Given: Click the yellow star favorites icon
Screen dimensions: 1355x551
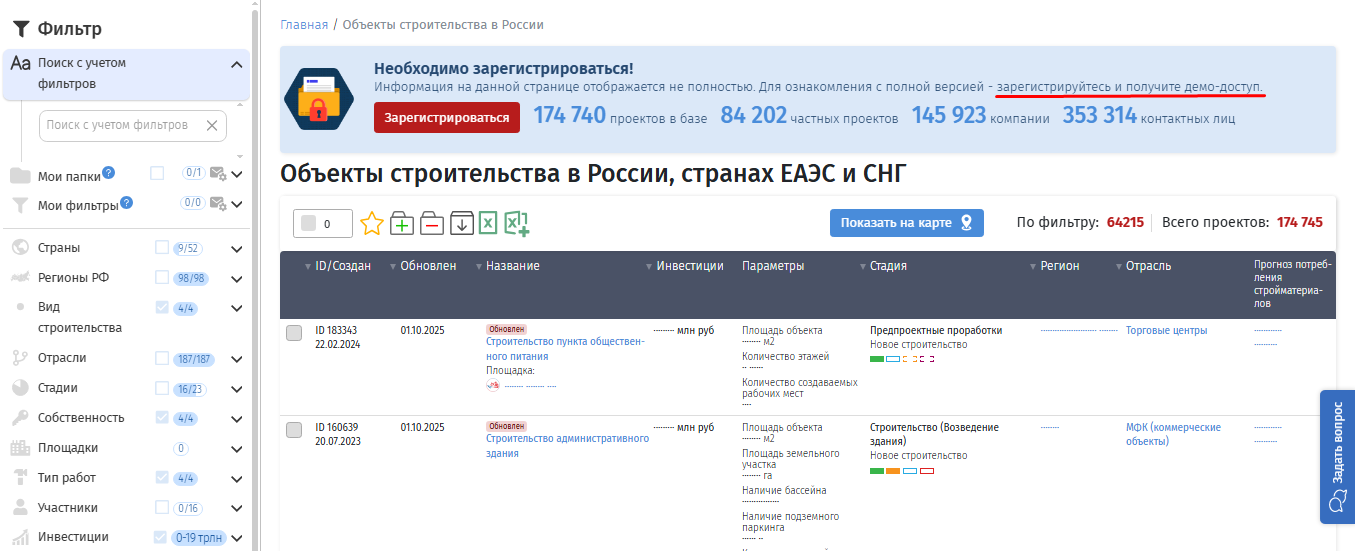Looking at the screenshot, I should 372,223.
